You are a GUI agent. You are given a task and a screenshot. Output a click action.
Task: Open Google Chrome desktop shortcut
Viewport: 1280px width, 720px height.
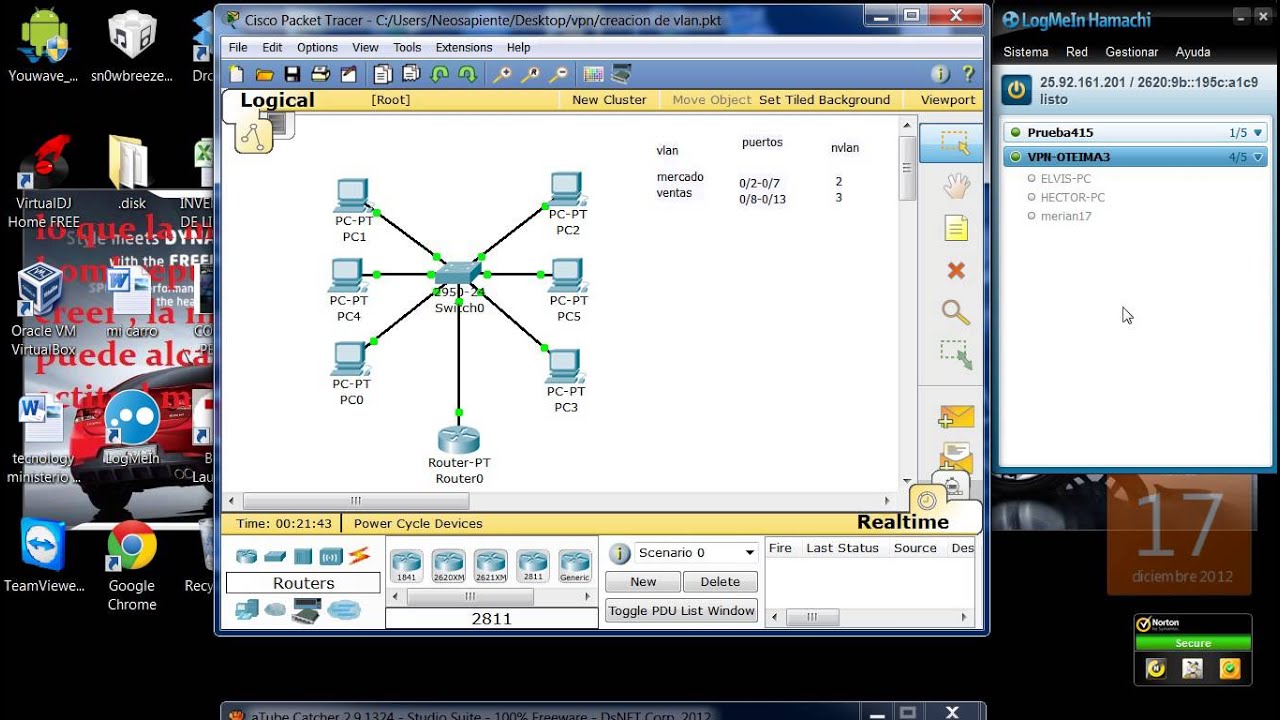[132, 565]
